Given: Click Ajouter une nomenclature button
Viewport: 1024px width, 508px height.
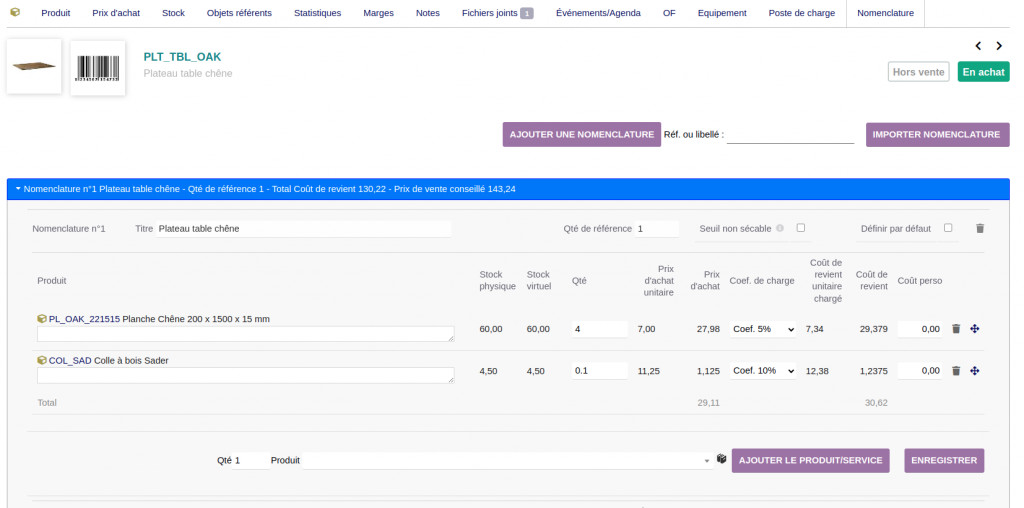Looking at the screenshot, I should tap(581, 135).
